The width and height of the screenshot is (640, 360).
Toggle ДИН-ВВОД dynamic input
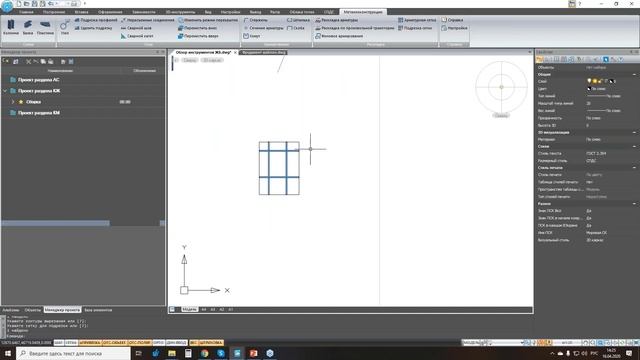coord(177,343)
